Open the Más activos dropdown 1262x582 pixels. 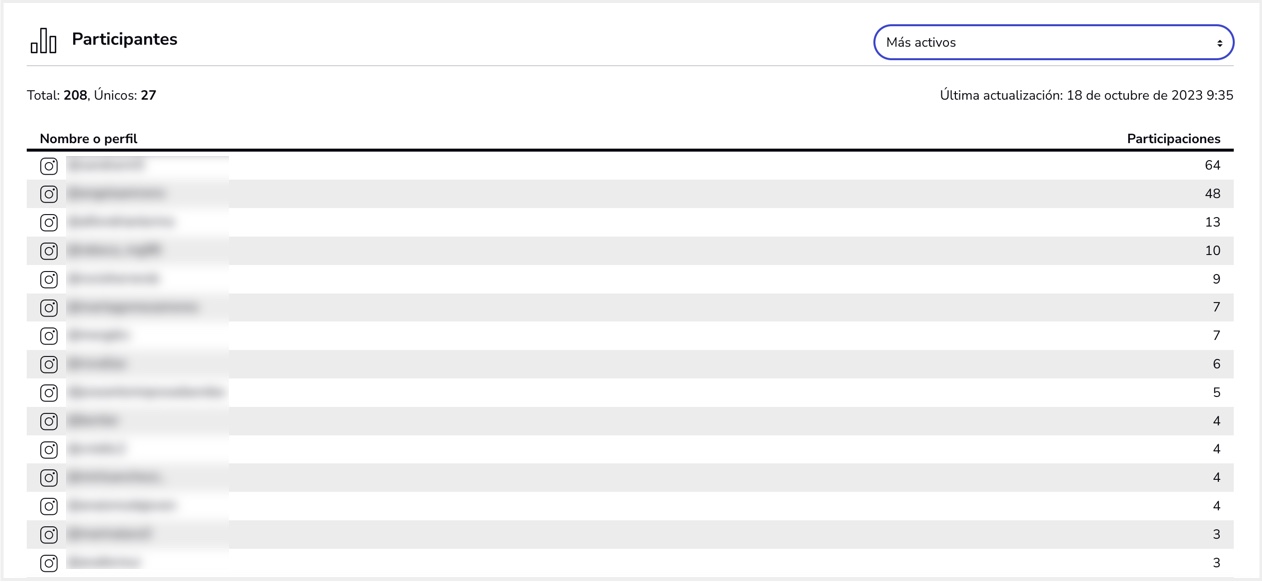point(1054,42)
